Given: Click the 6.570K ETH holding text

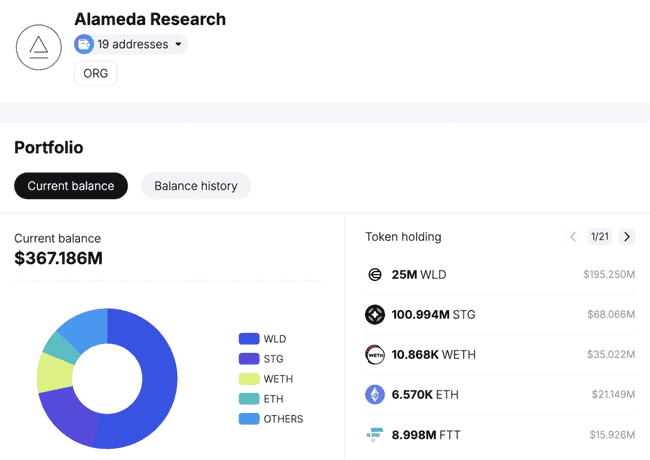Looking at the screenshot, I should click(425, 395).
